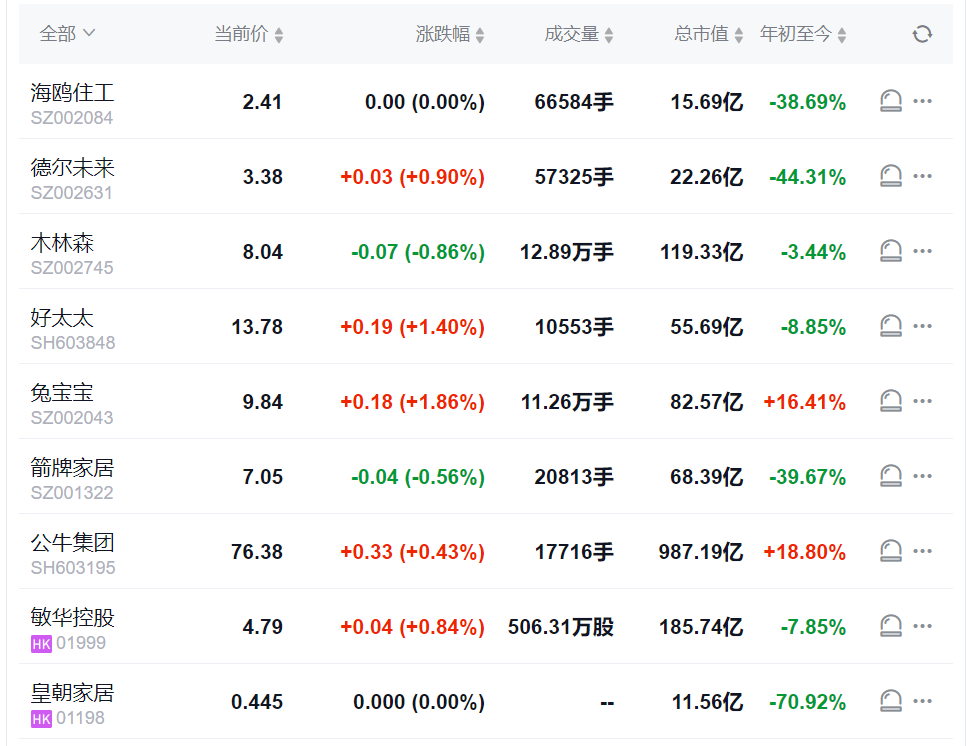This screenshot has width=966, height=746.
Task: Open more options for 箭牌家居
Action: pos(922,476)
